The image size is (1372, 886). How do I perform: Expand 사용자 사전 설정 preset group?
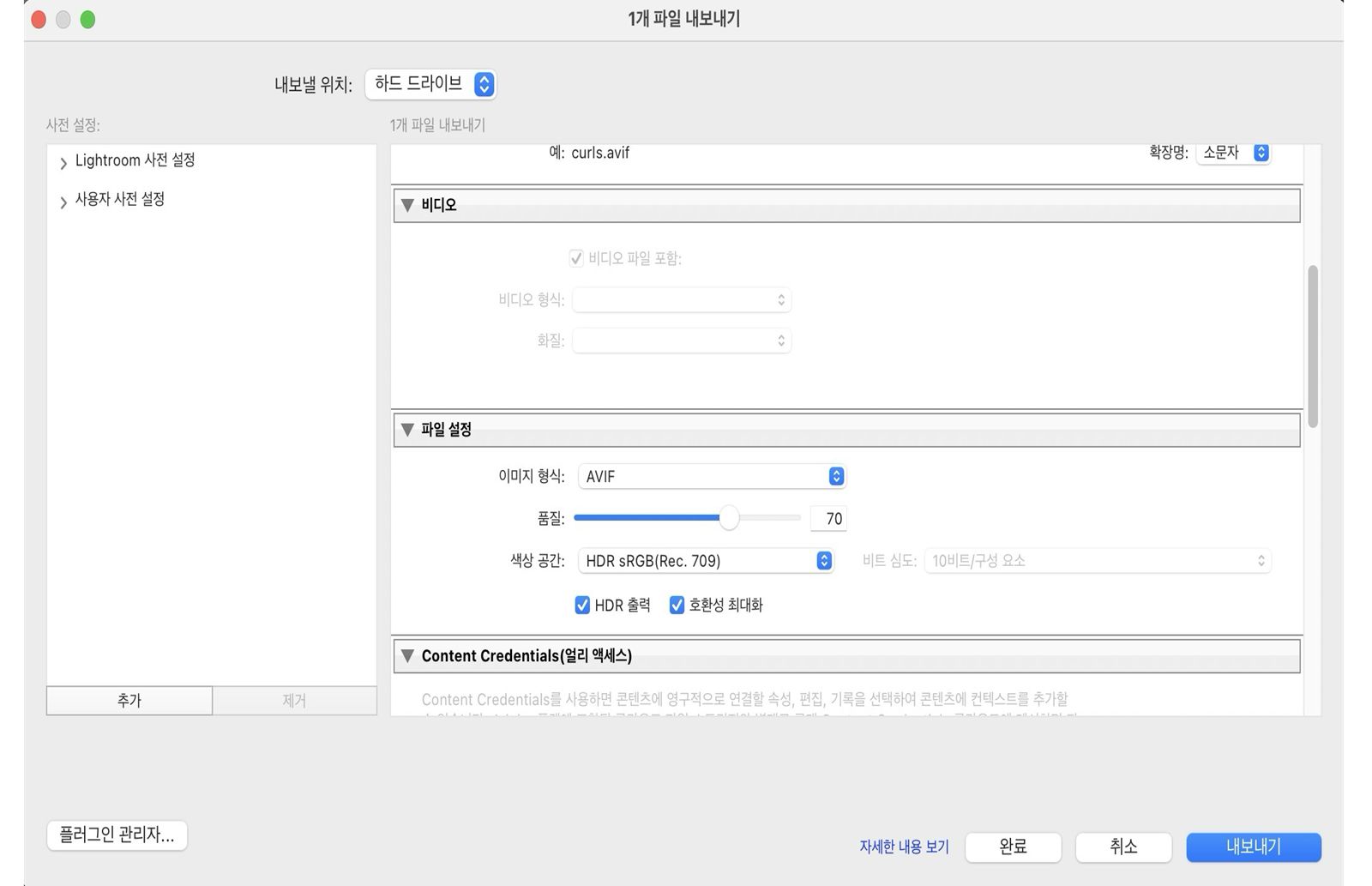point(63,202)
